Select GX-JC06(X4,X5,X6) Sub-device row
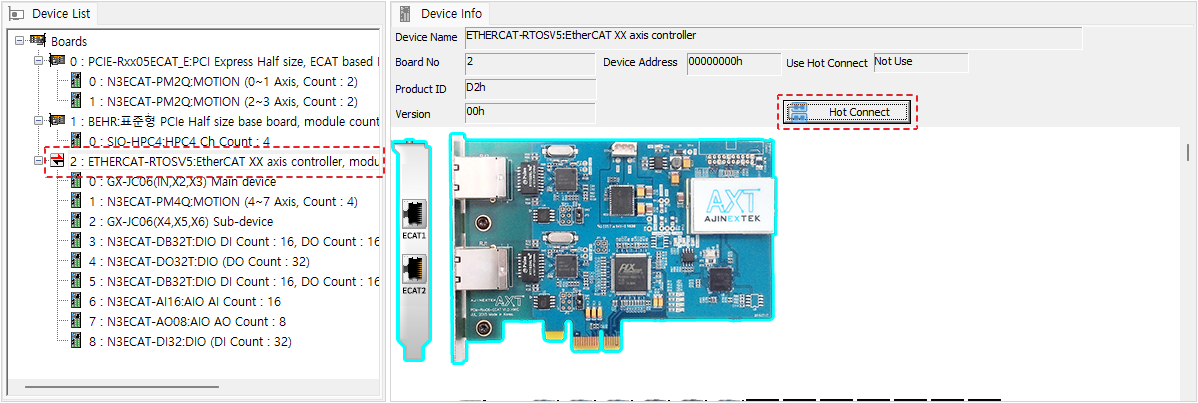 pyautogui.click(x=180, y=222)
